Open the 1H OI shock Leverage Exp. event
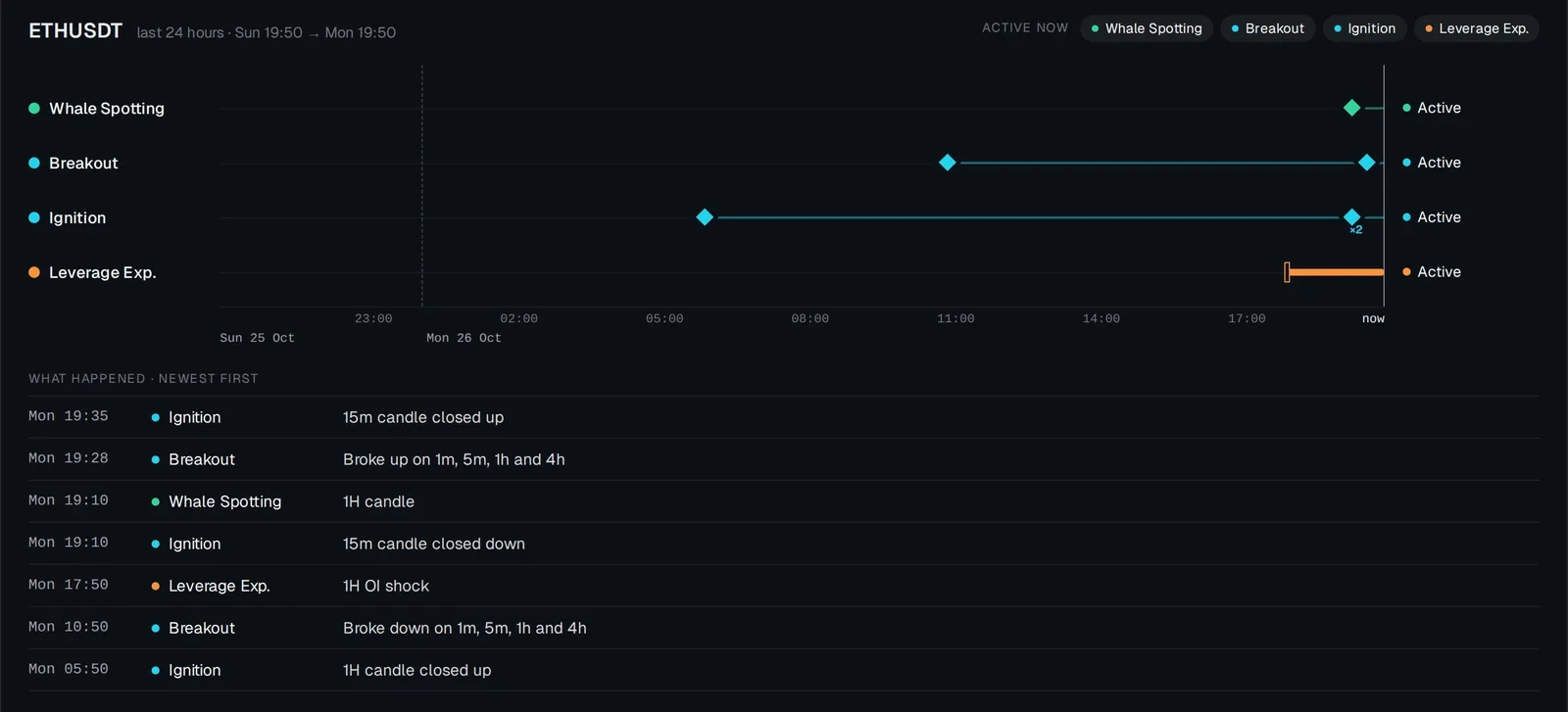Viewport: 1568px width, 712px height. [783, 586]
